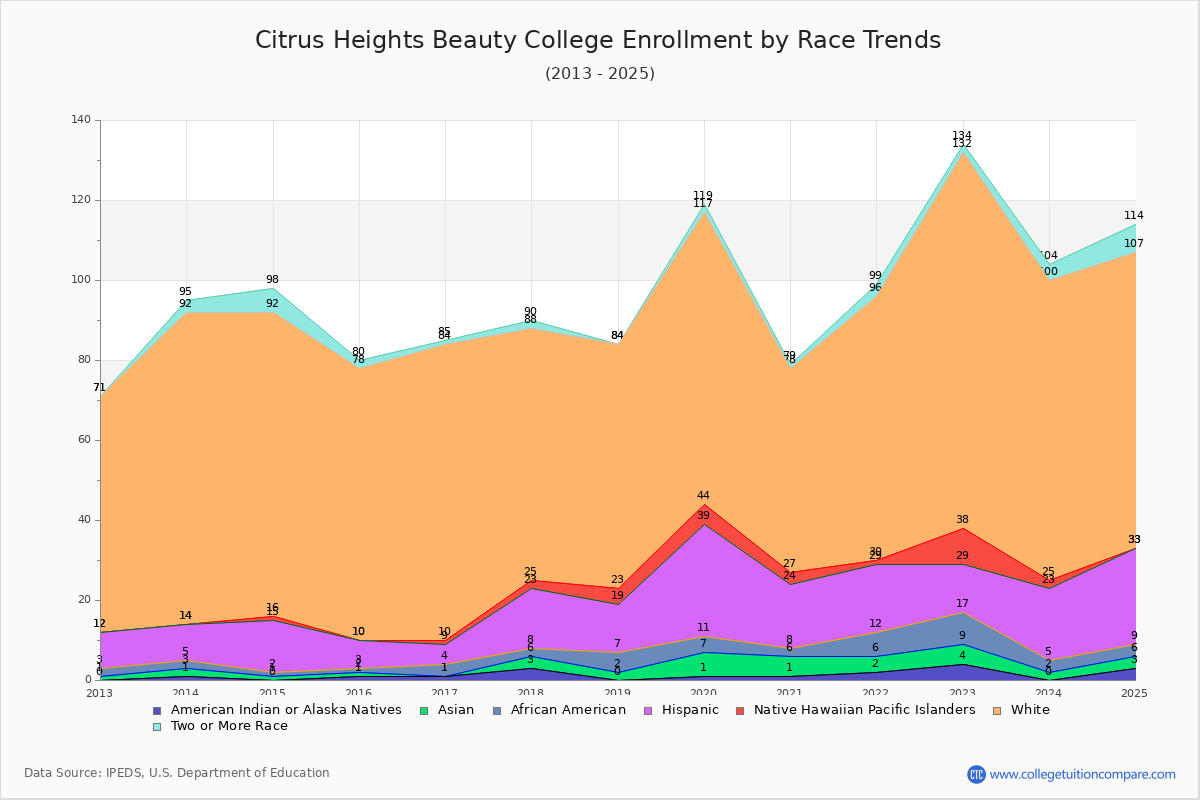Toggle the African American legend color swatch
Image resolution: width=1200 pixels, height=800 pixels.
click(497, 710)
